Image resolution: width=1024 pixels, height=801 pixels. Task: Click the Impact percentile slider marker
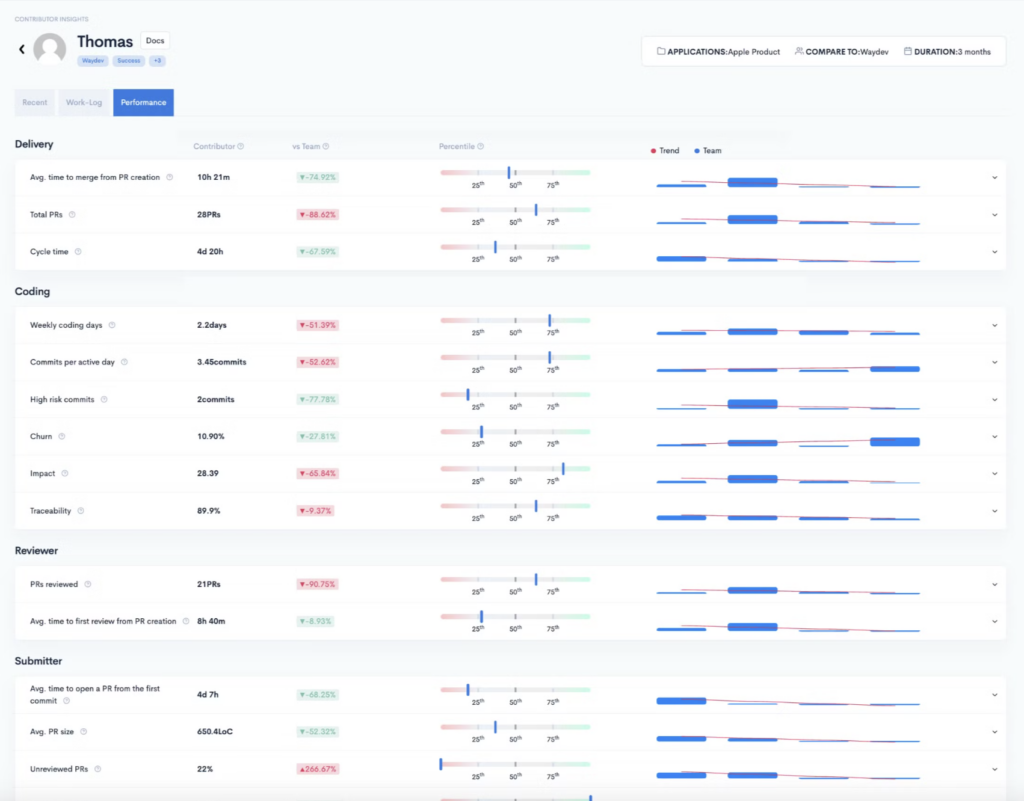pyautogui.click(x=563, y=468)
